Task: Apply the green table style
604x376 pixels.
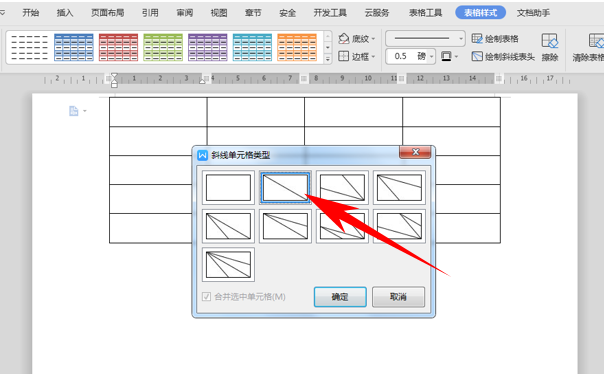Action: (163, 47)
